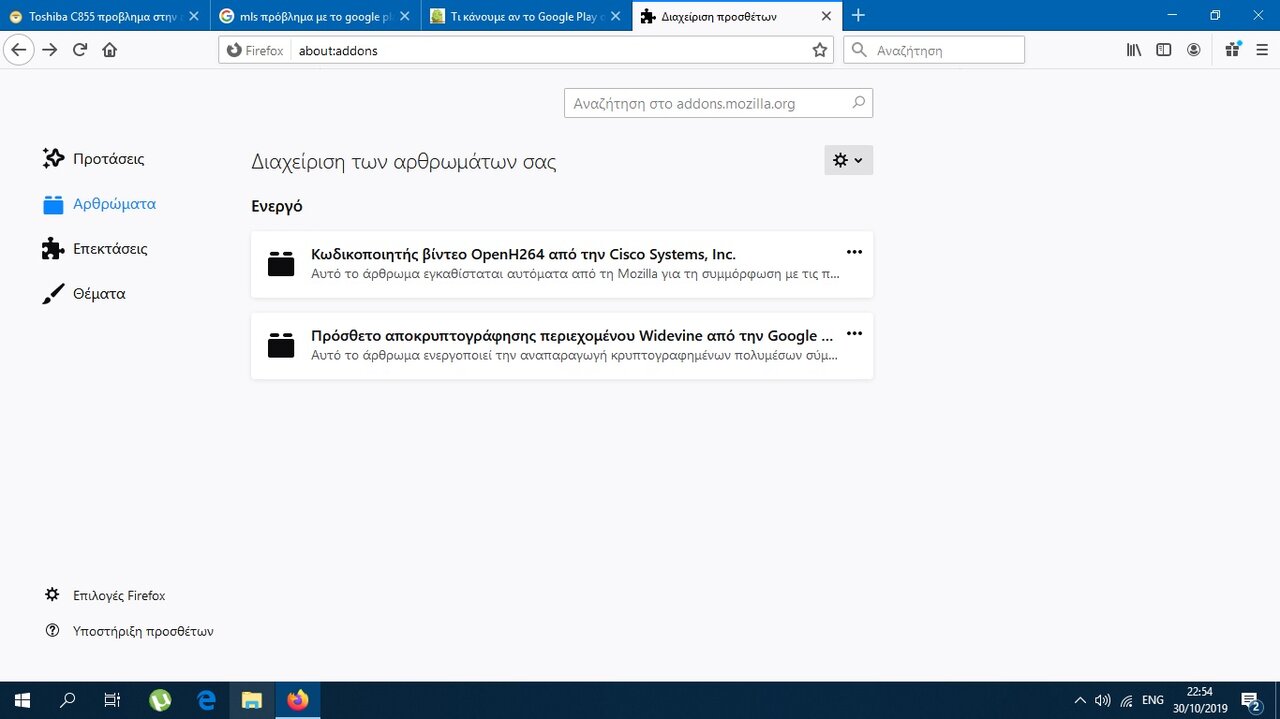Close the Διαχείριση προσθέτων tab
This screenshot has height=719, width=1280.
point(825,16)
